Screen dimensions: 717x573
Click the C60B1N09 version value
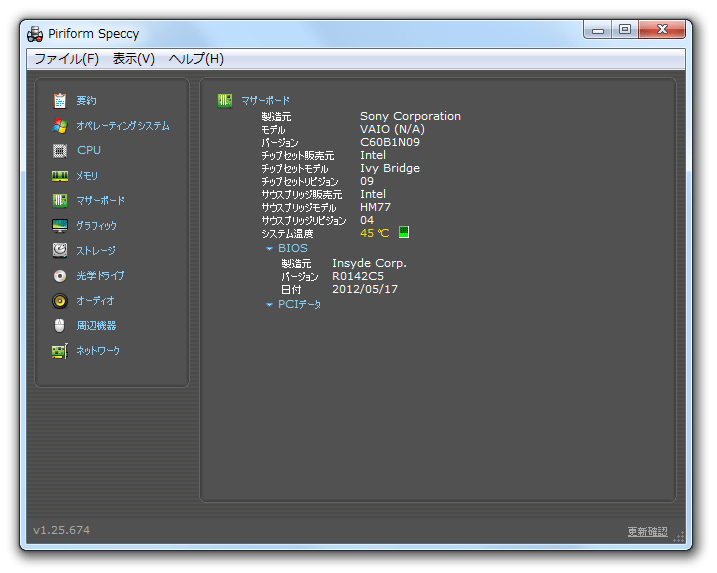click(390, 142)
